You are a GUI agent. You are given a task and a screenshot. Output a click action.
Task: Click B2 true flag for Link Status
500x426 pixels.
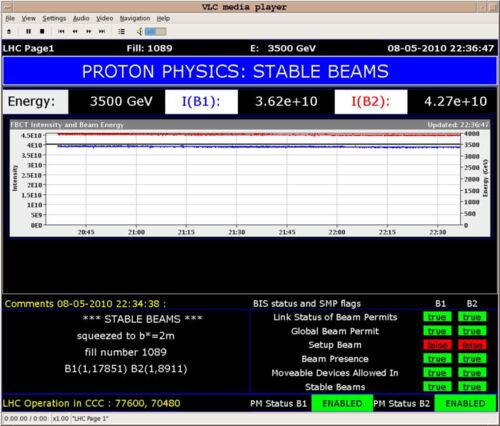(472, 317)
